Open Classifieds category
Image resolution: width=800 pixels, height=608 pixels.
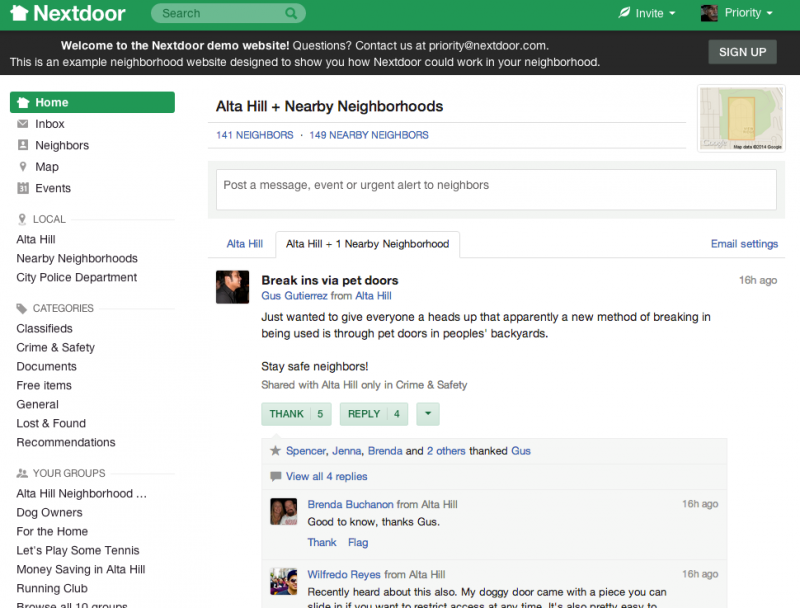44,328
